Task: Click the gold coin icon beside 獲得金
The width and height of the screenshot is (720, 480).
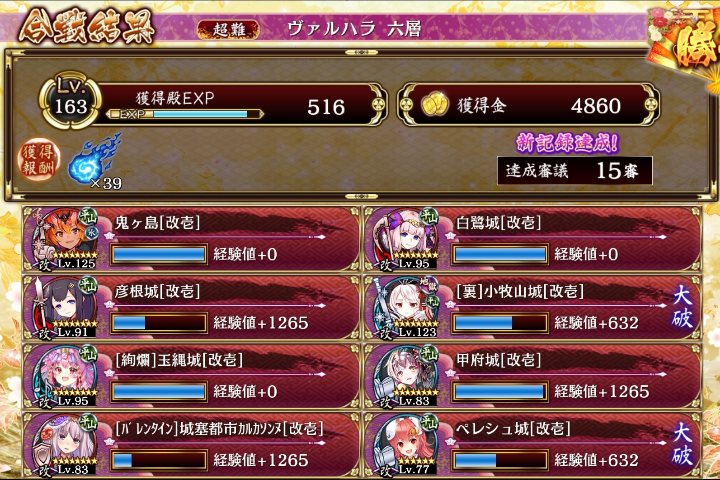Action: pyautogui.click(x=434, y=105)
